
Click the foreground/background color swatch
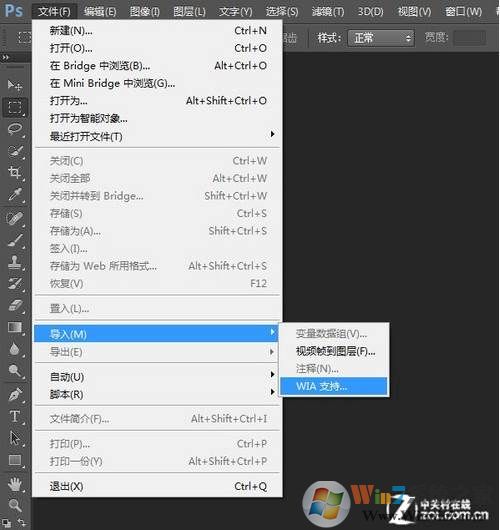point(7,524)
